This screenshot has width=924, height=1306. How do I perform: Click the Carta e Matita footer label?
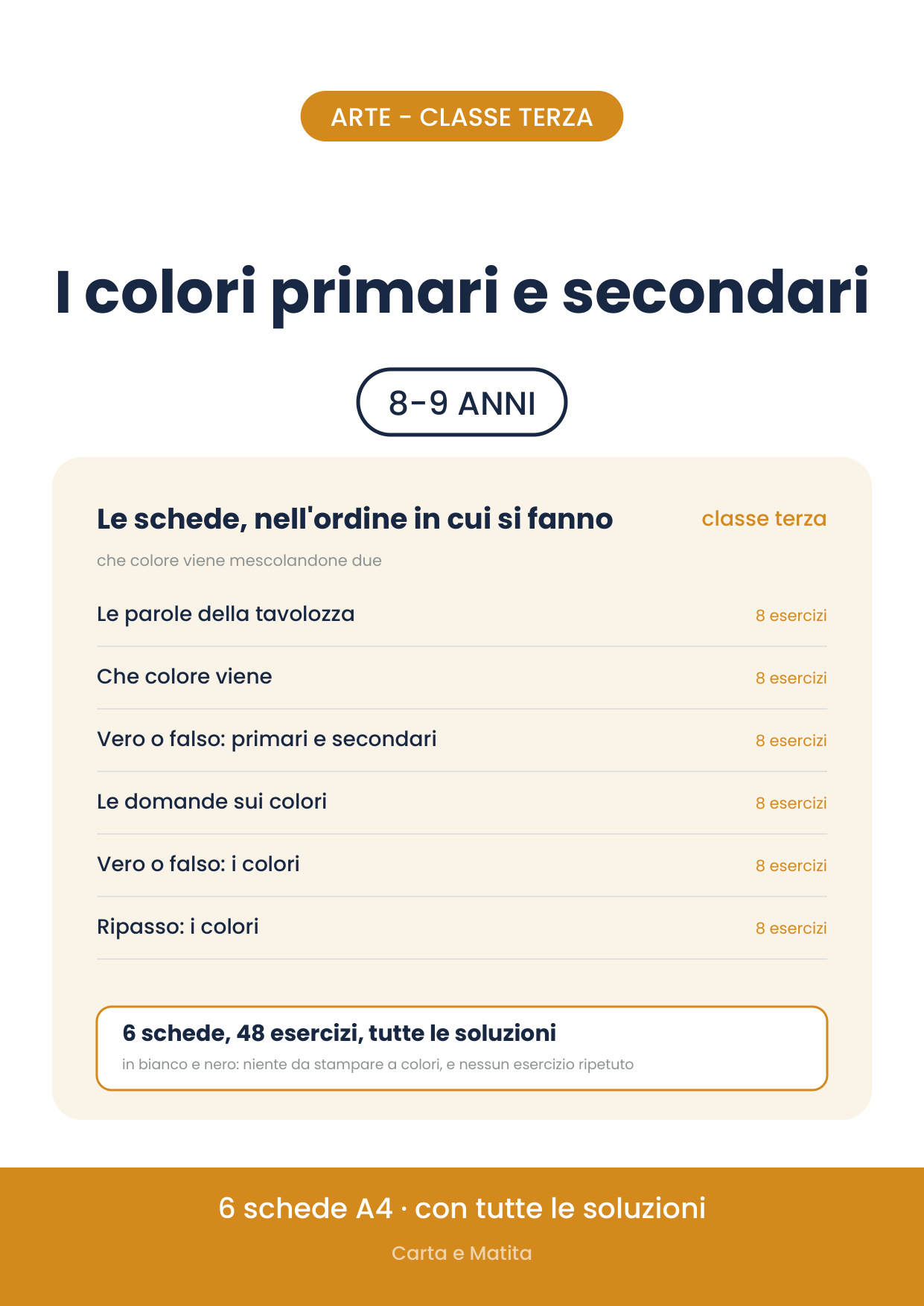462,1253
